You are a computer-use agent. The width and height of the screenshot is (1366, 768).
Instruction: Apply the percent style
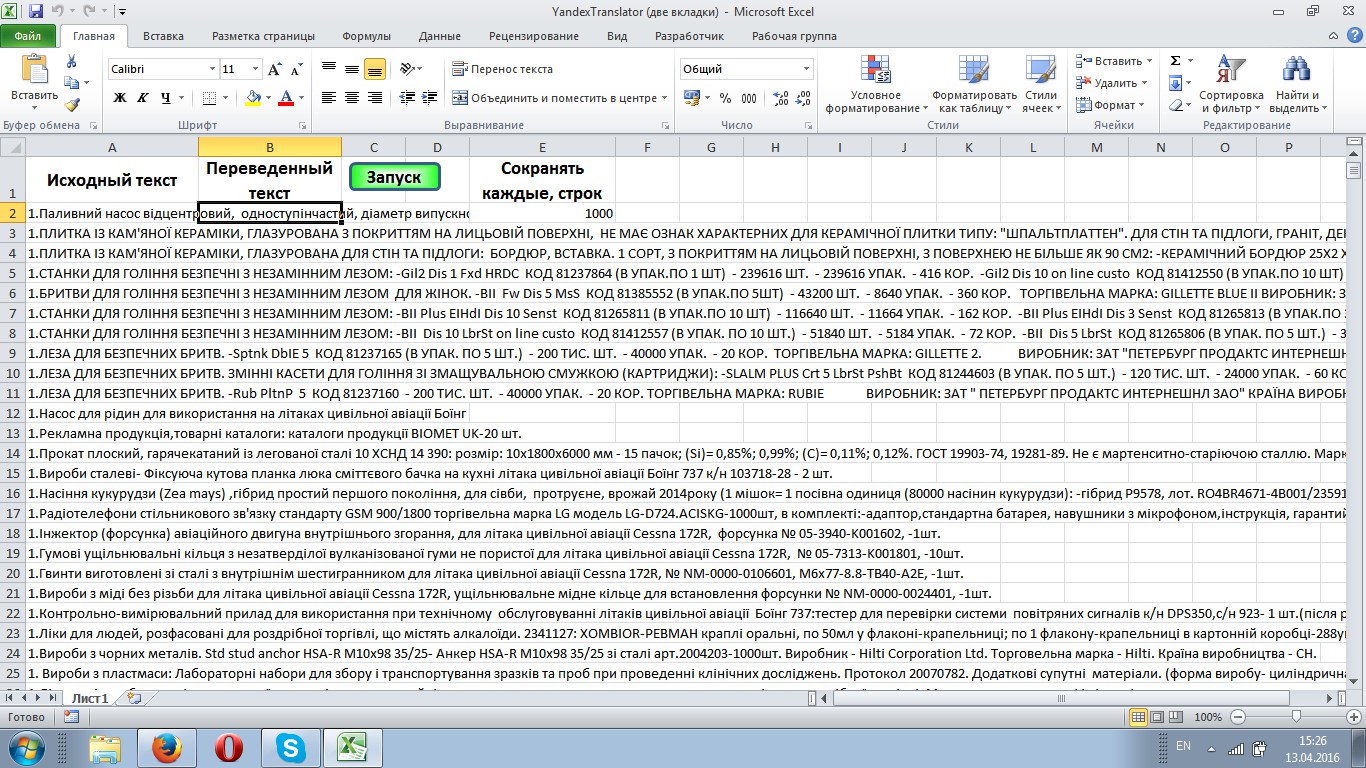(x=725, y=98)
